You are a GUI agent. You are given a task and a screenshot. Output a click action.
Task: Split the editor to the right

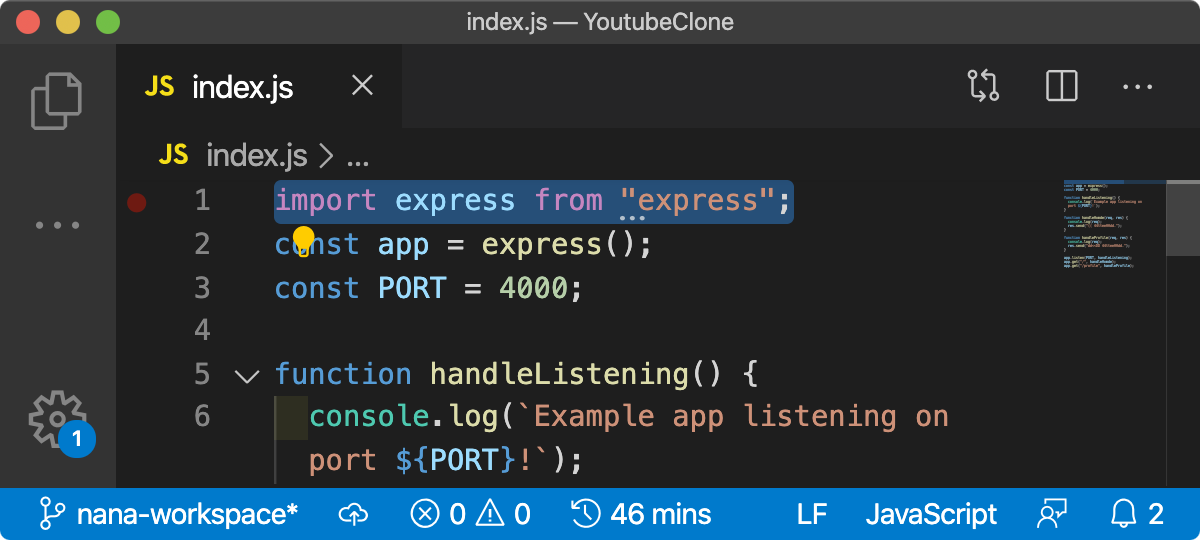[1061, 86]
